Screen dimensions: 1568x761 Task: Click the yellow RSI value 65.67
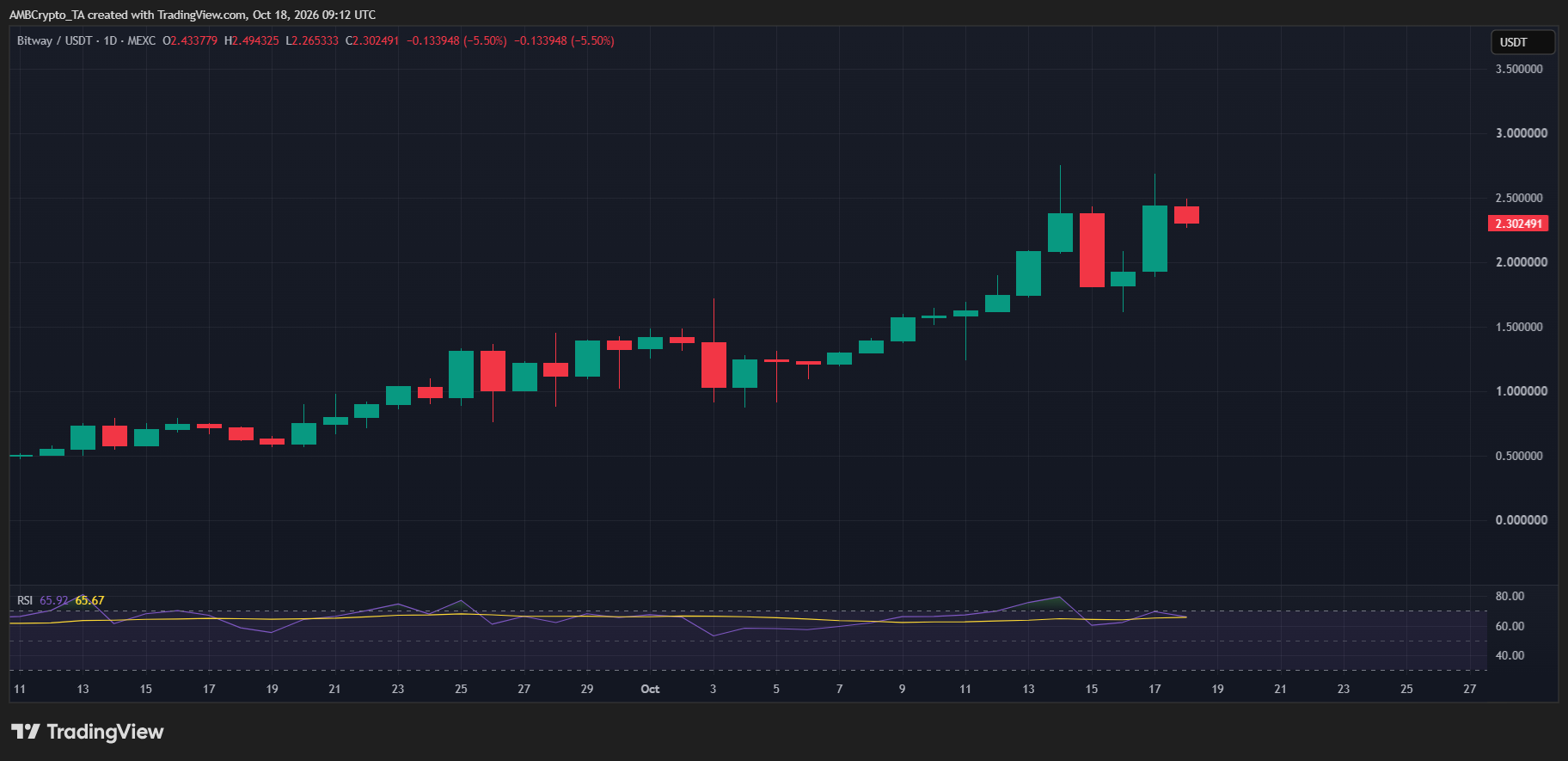tap(89, 600)
